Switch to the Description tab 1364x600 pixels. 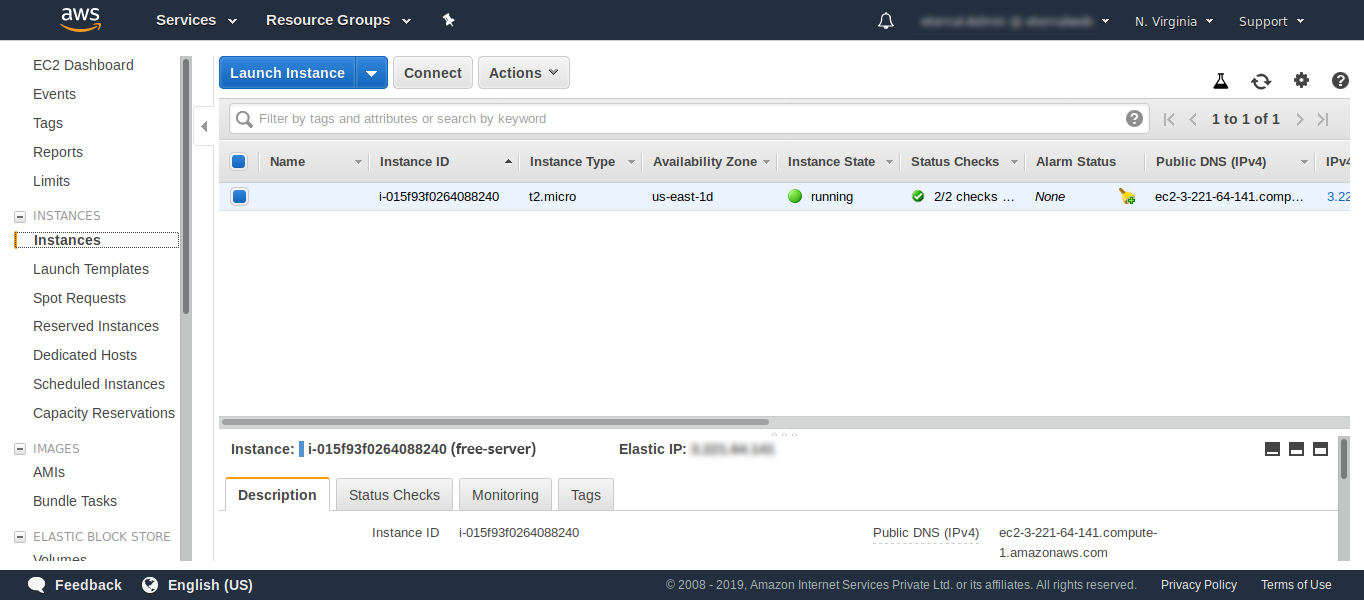277,495
